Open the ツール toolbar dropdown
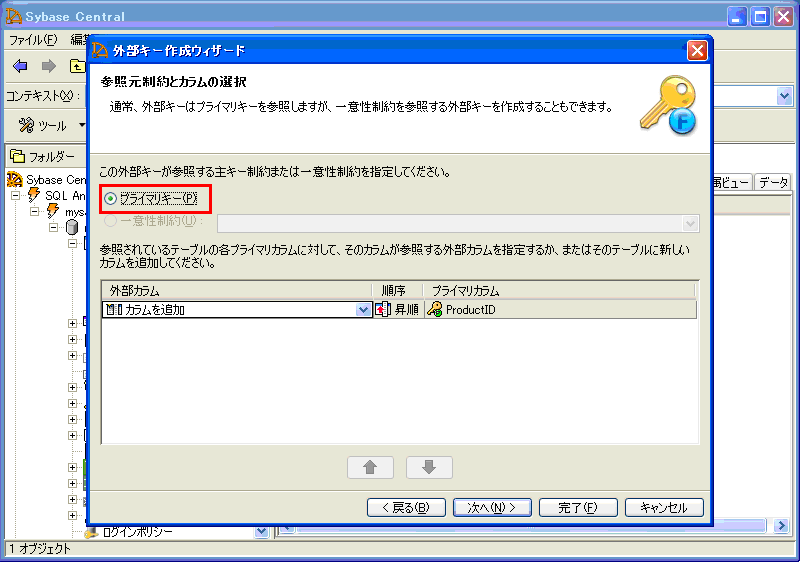The height and width of the screenshot is (562, 800). 82,125
